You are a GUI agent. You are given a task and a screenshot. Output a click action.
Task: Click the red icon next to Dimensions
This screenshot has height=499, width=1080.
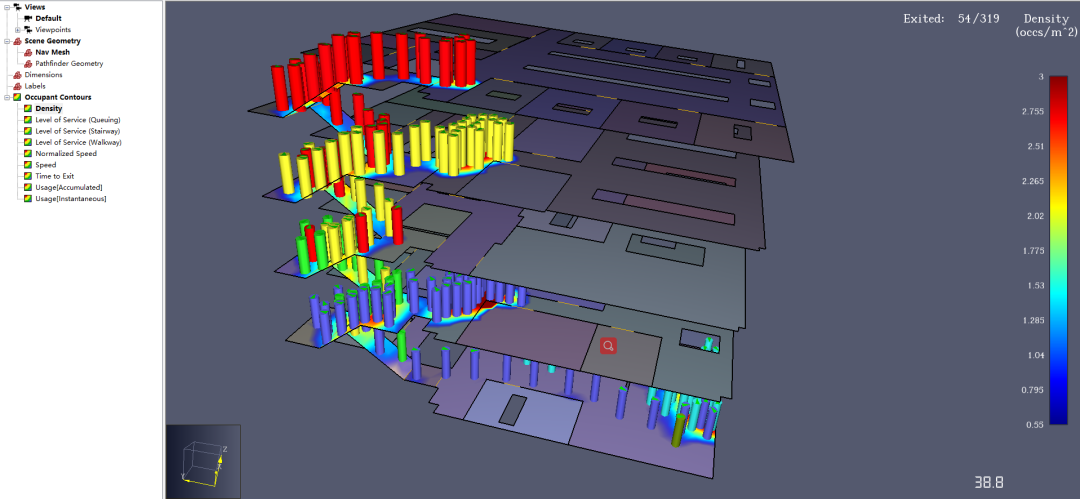(x=17, y=74)
